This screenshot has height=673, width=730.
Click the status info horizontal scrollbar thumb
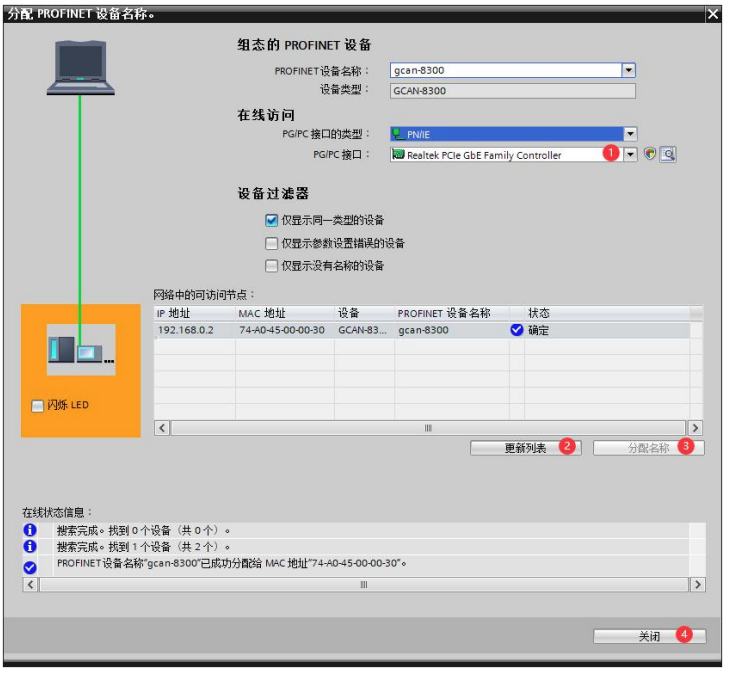[364, 584]
